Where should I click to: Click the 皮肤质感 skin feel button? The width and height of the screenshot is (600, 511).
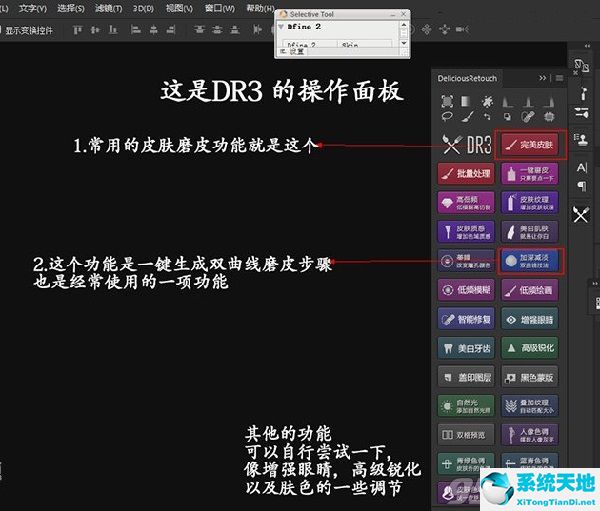coord(466,232)
